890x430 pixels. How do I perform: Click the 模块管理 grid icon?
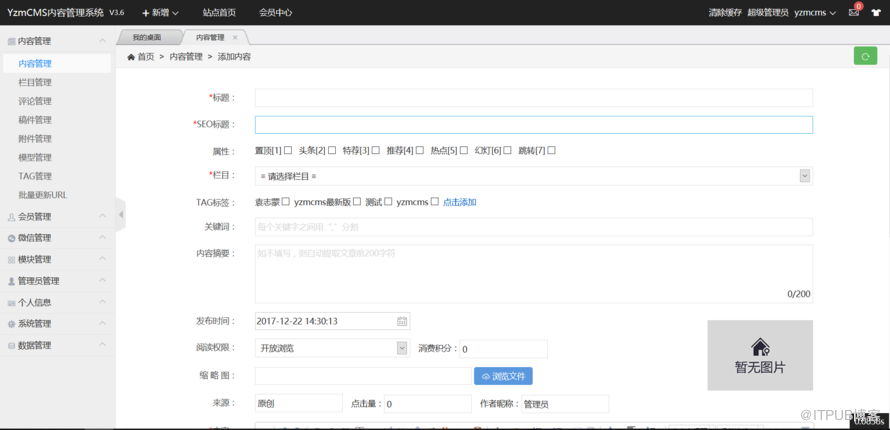[x=11, y=260]
